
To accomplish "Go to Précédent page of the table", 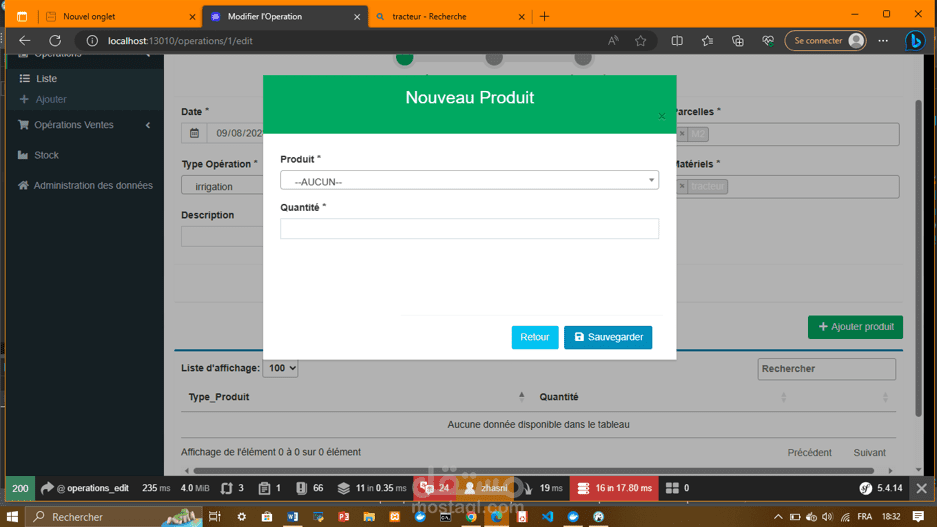I will tap(809, 453).
